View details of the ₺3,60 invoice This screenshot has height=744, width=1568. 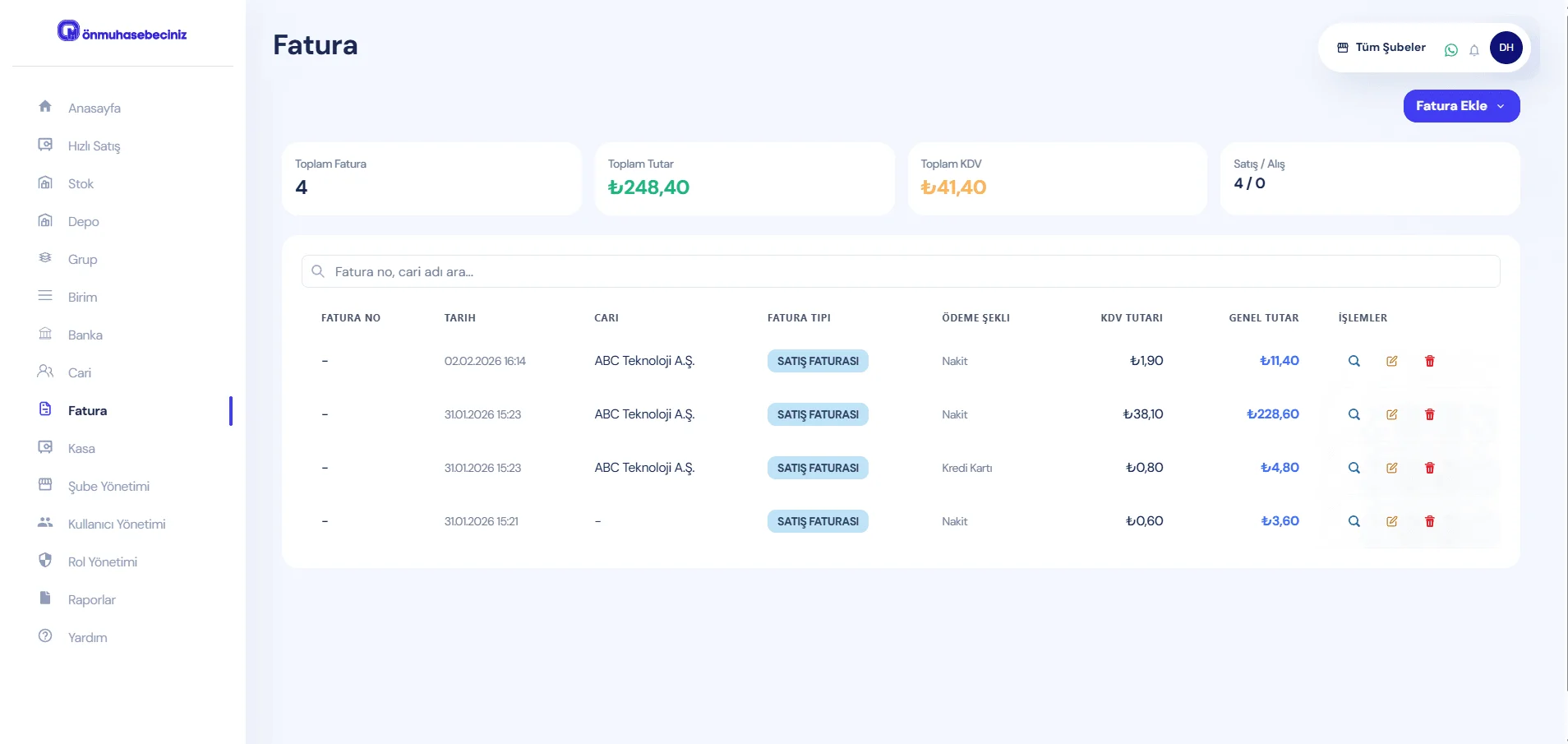point(1354,521)
